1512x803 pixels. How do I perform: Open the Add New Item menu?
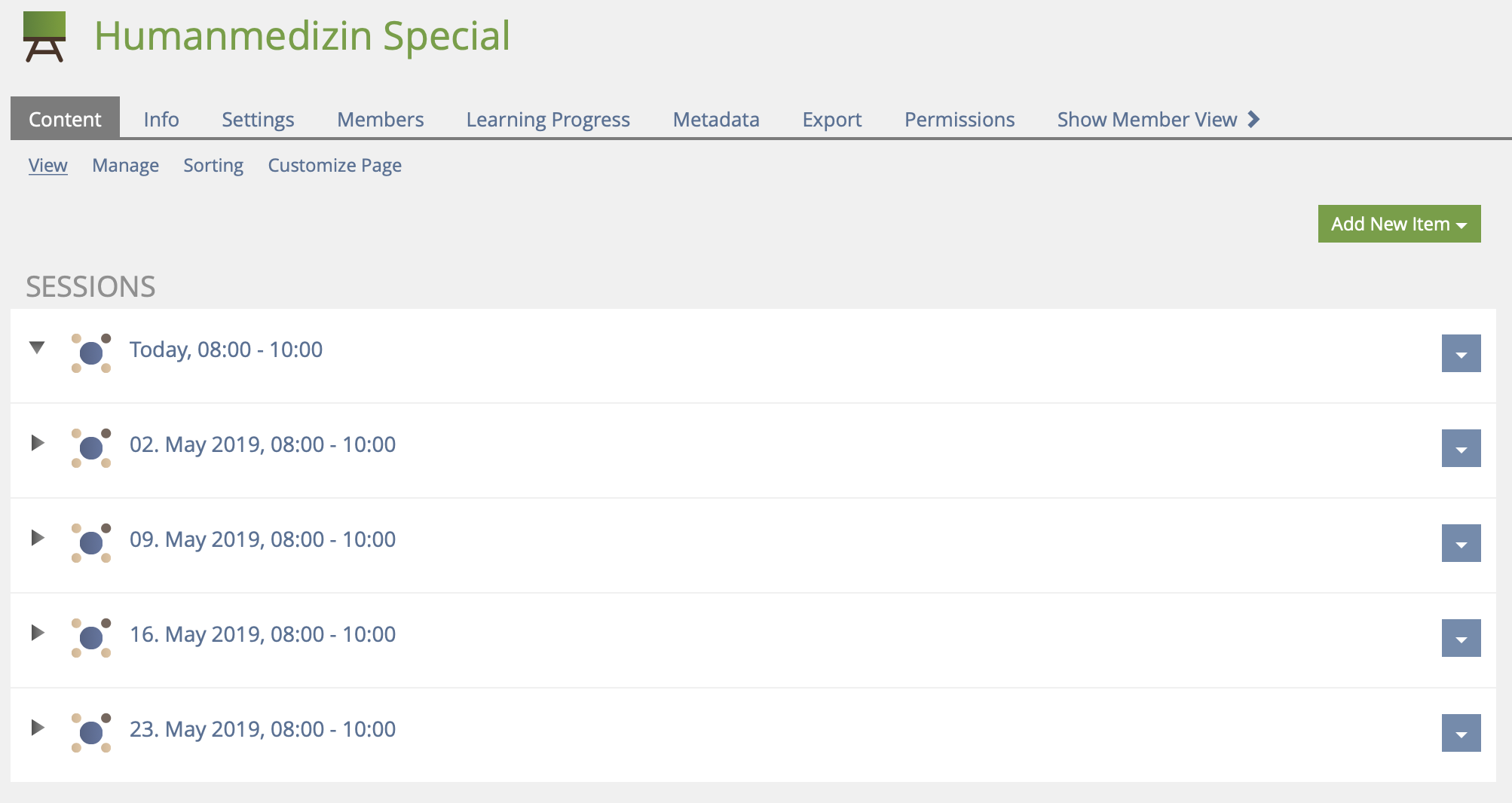tap(1399, 224)
